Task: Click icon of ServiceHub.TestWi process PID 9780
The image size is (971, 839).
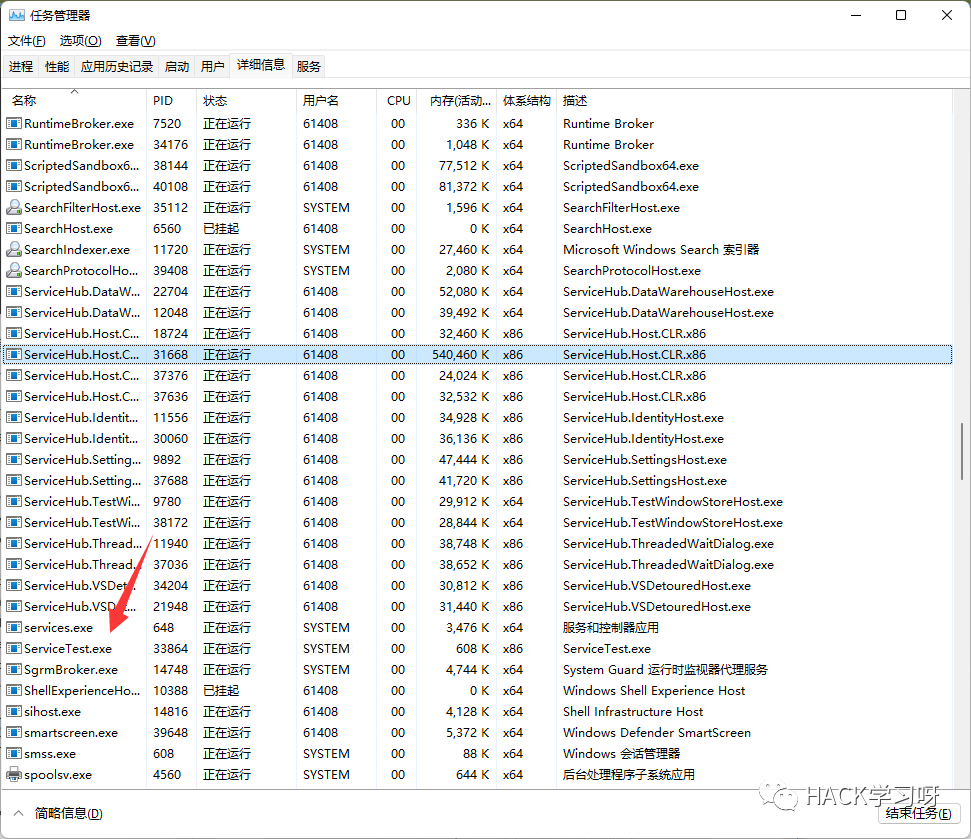Action: [14, 502]
